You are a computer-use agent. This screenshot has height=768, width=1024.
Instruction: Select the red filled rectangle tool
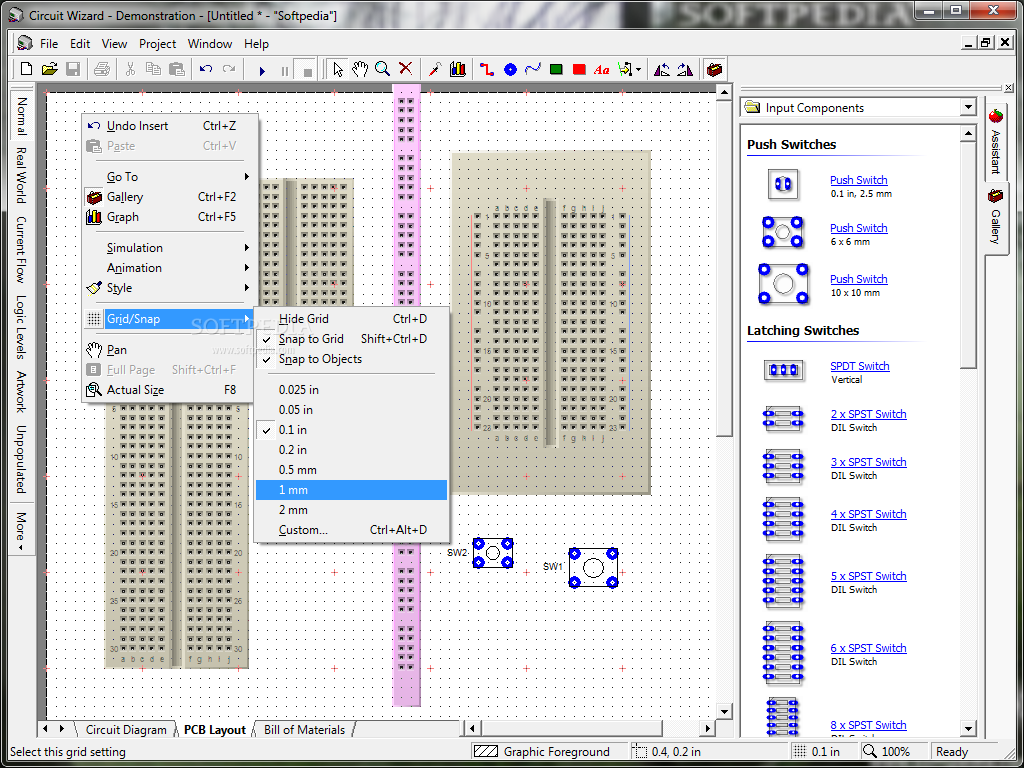579,69
